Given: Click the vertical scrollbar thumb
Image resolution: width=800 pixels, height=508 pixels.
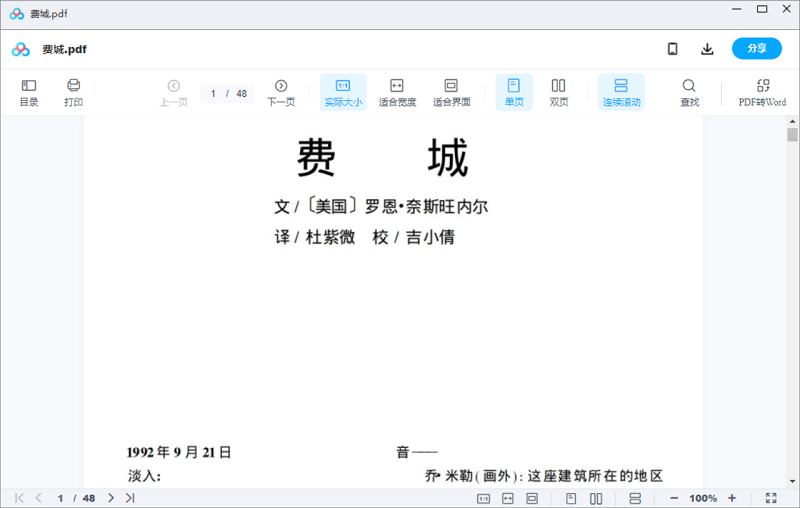Looking at the screenshot, I should (x=792, y=135).
